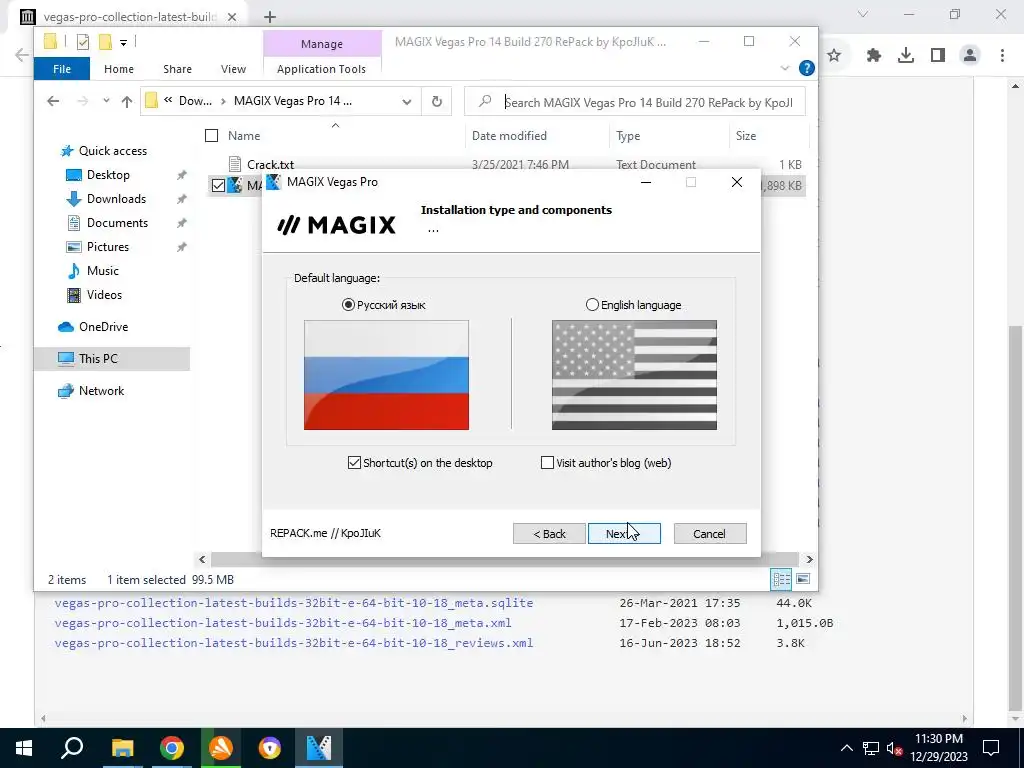Click the Explorer back arrow
This screenshot has height=768, width=1024.
click(53, 101)
